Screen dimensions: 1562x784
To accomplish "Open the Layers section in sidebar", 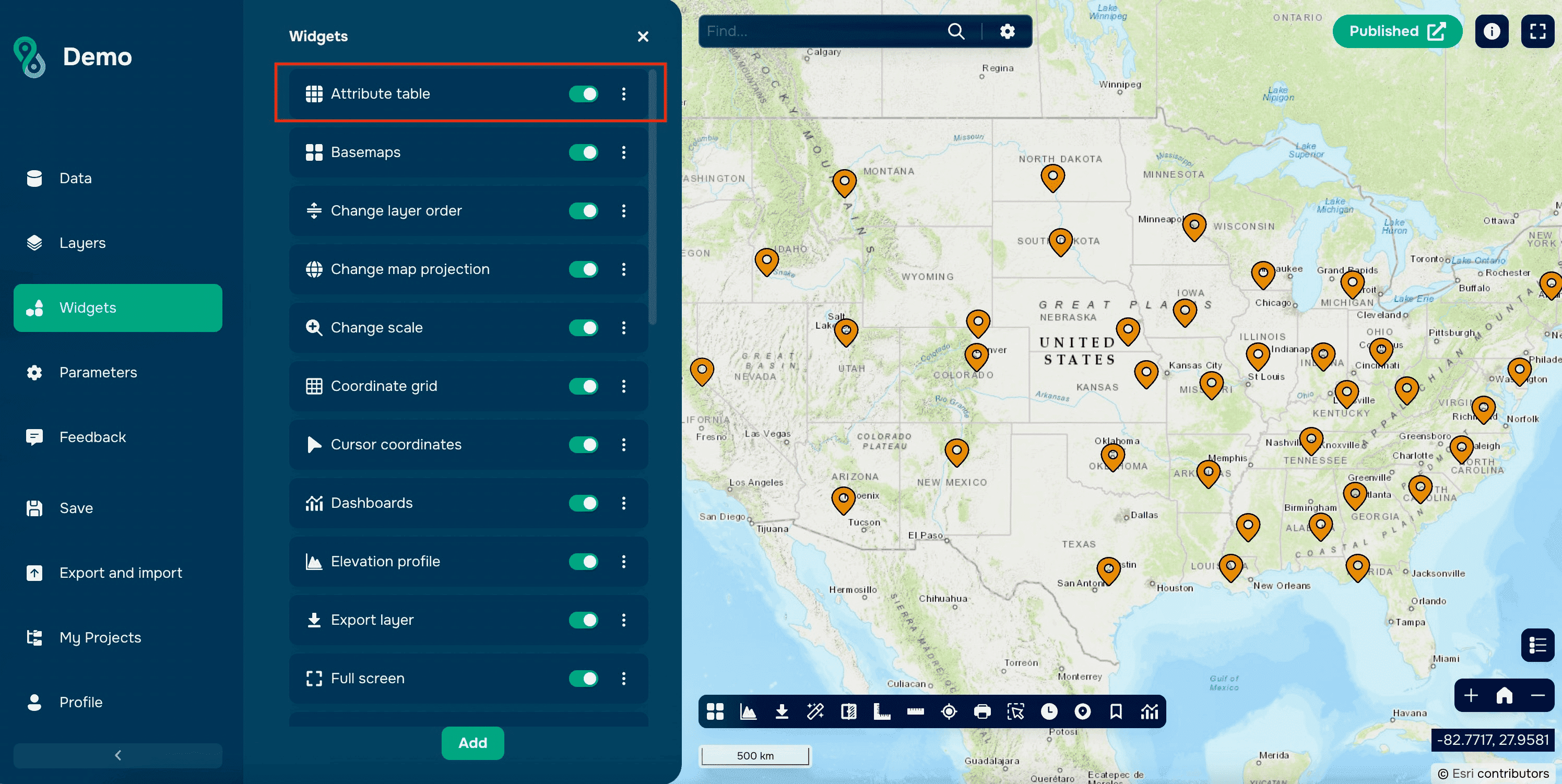I will point(82,243).
